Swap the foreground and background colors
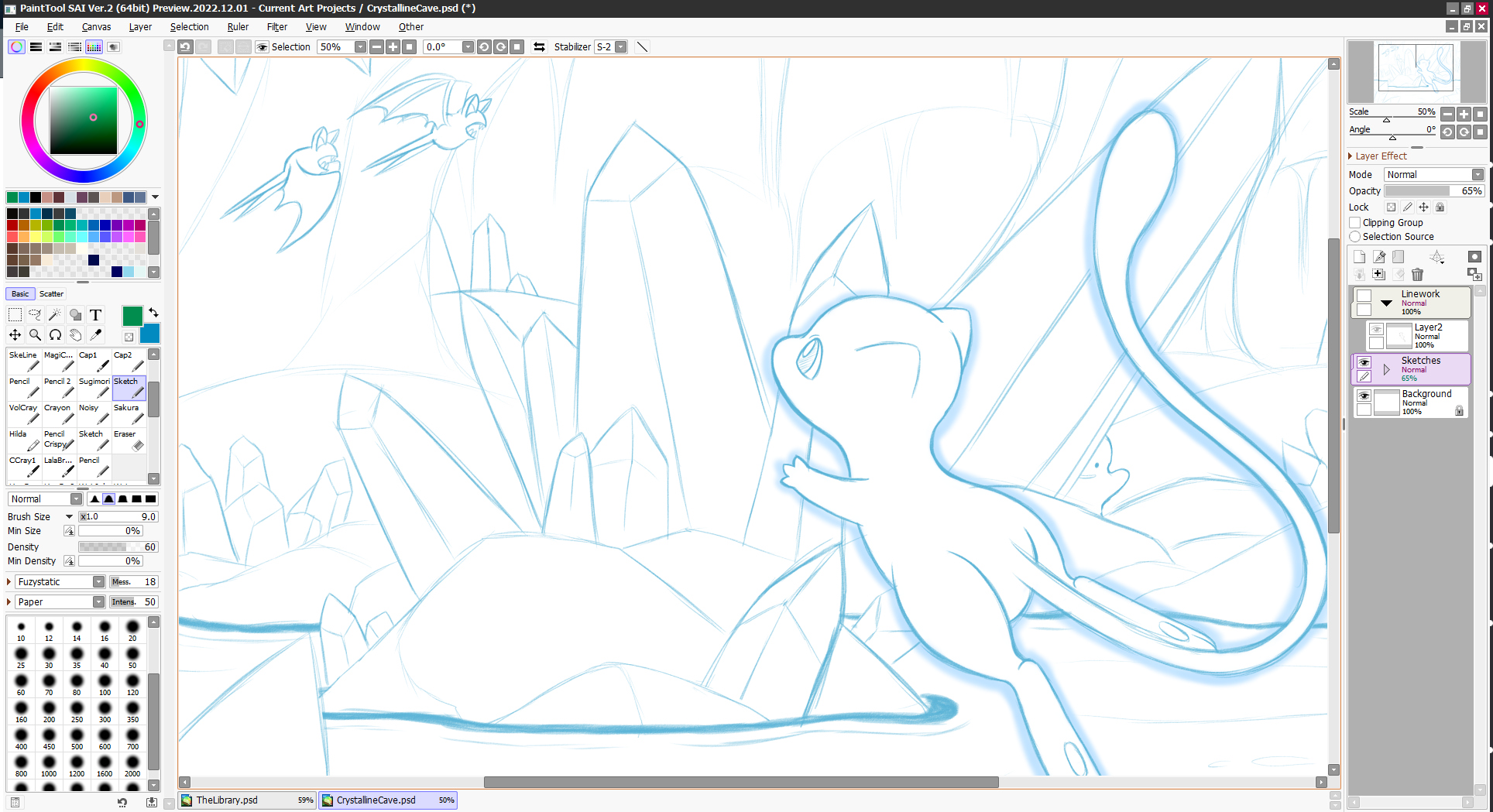The height and width of the screenshot is (812, 1493). point(153,313)
